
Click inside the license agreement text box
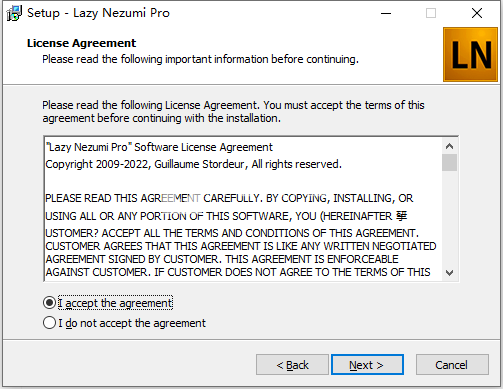(x=243, y=209)
